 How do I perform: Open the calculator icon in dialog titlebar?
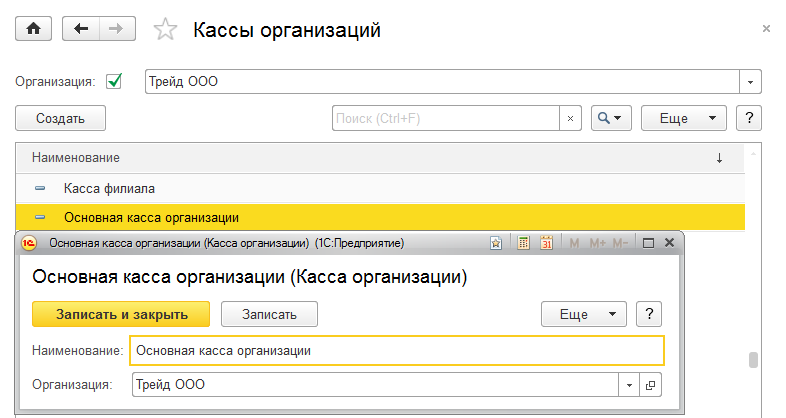523,243
